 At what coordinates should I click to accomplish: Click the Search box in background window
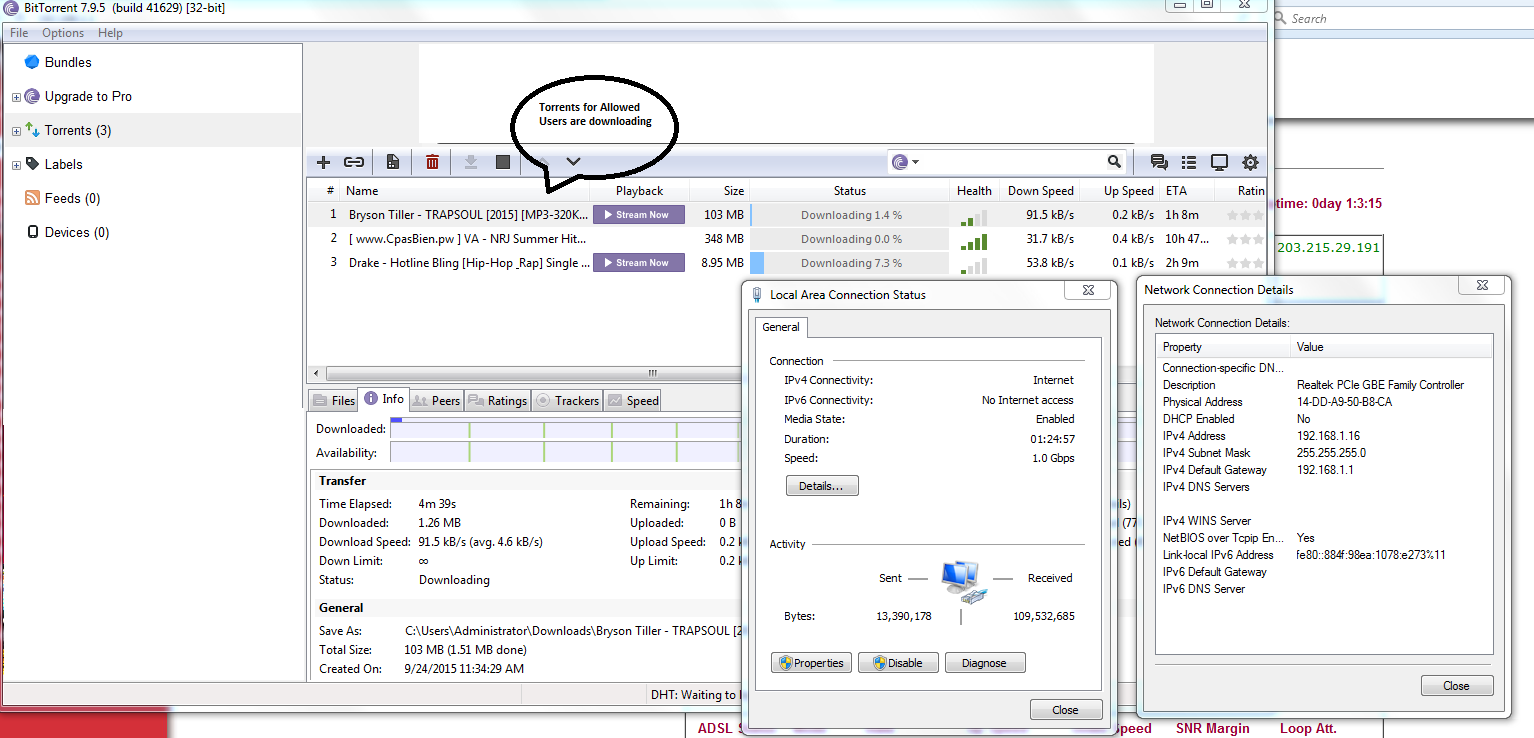[1405, 18]
